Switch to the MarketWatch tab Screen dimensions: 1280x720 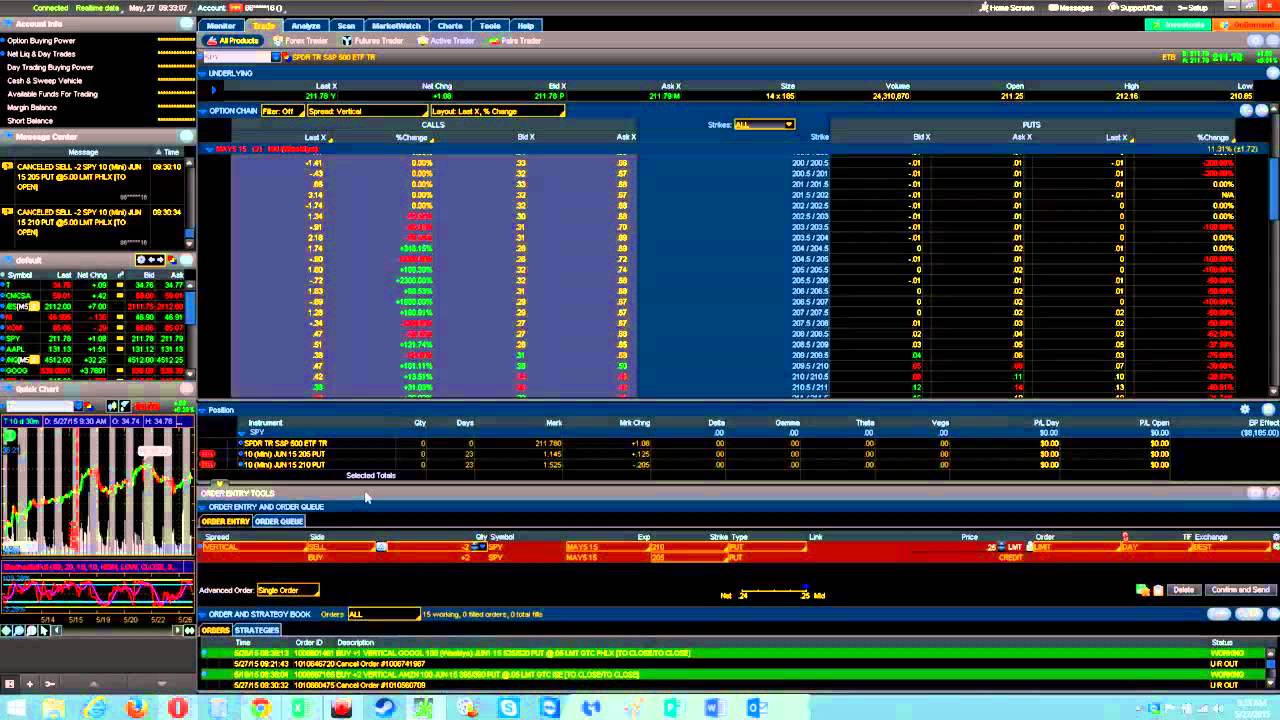coord(396,25)
